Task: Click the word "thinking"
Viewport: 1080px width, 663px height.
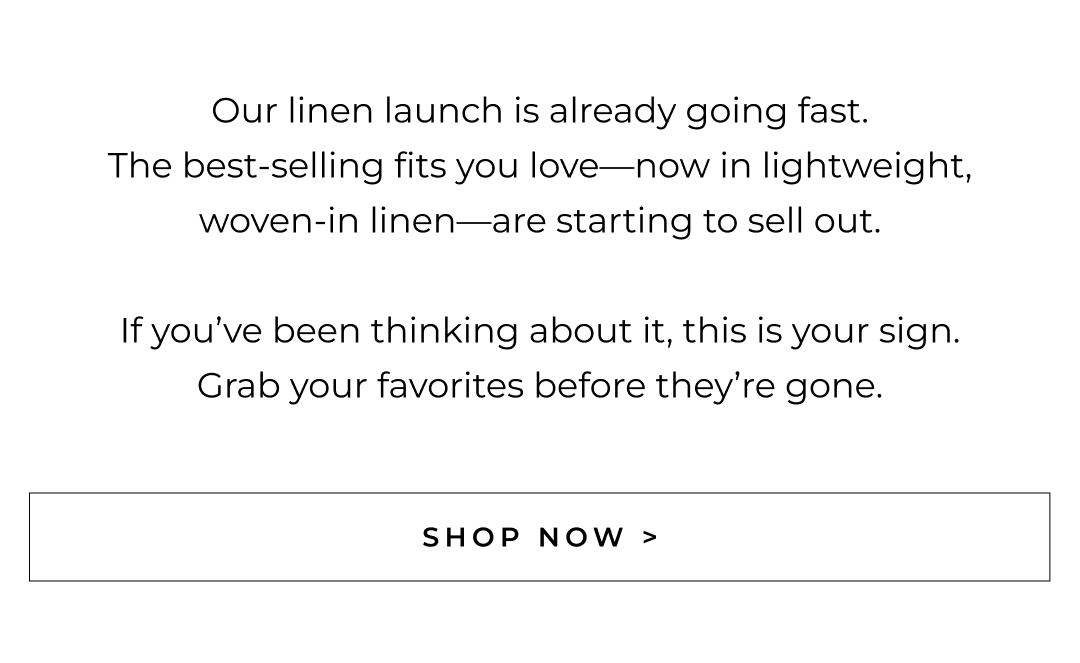Action: [x=444, y=331]
